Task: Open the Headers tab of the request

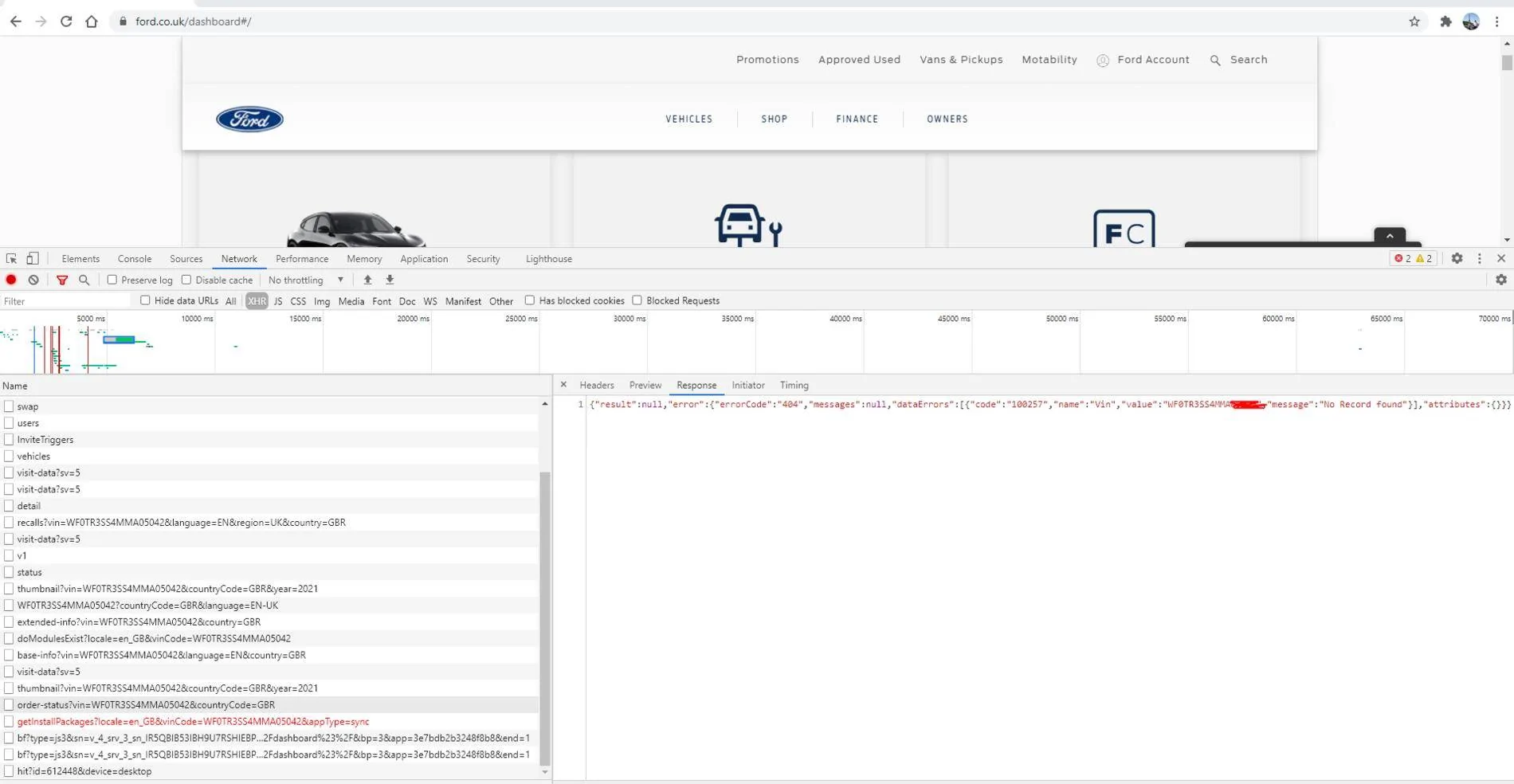Action: point(596,385)
